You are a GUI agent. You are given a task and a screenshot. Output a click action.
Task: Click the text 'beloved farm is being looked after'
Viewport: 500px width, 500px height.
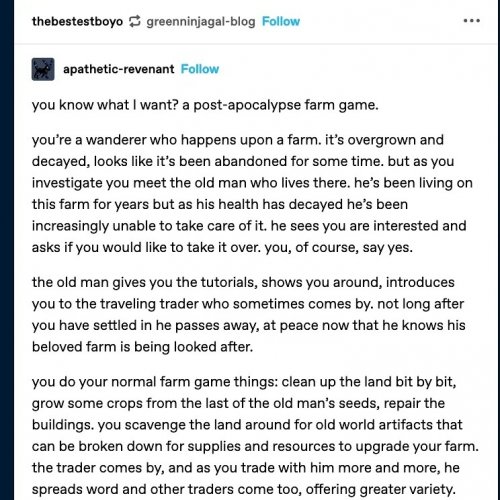(x=142, y=347)
